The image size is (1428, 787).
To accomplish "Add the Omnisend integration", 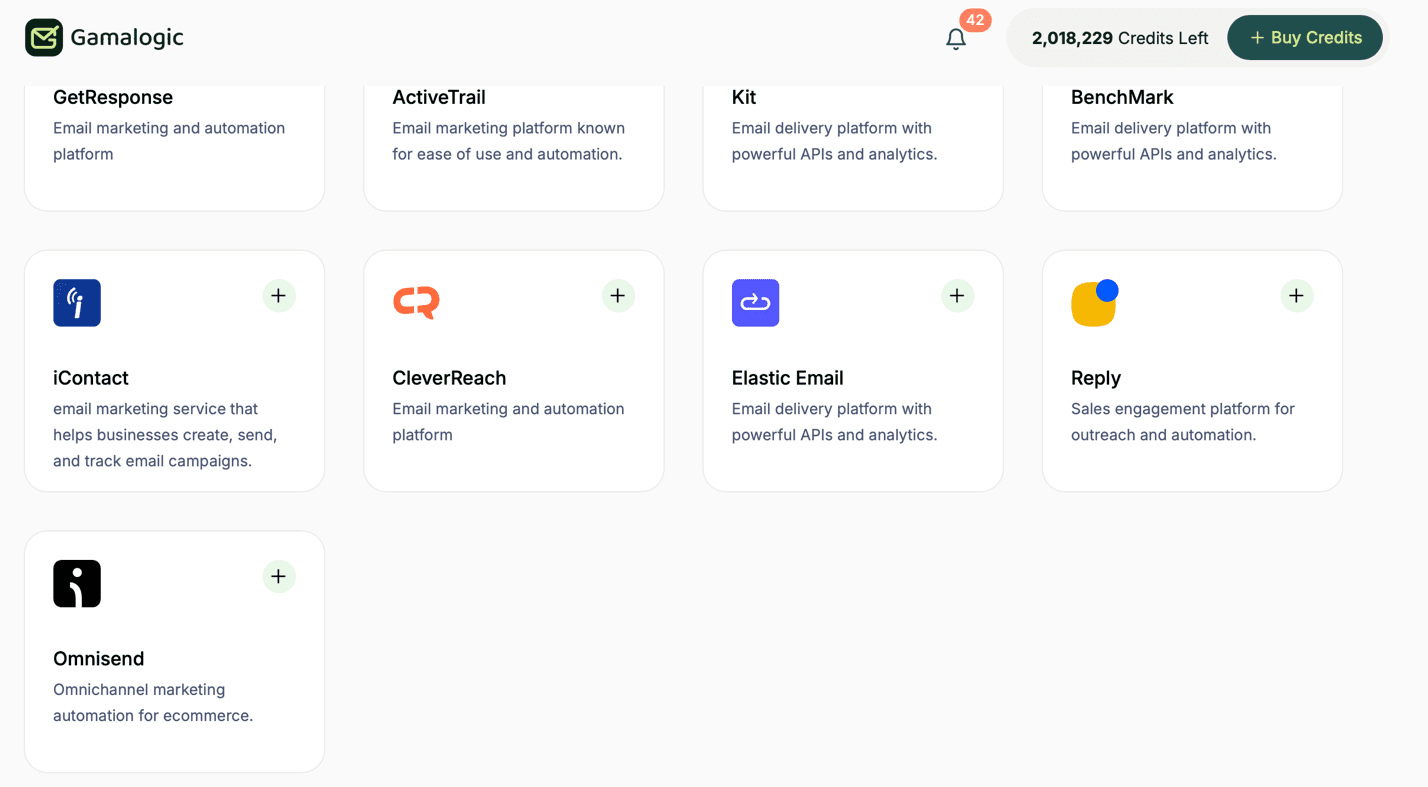I will 278,576.
